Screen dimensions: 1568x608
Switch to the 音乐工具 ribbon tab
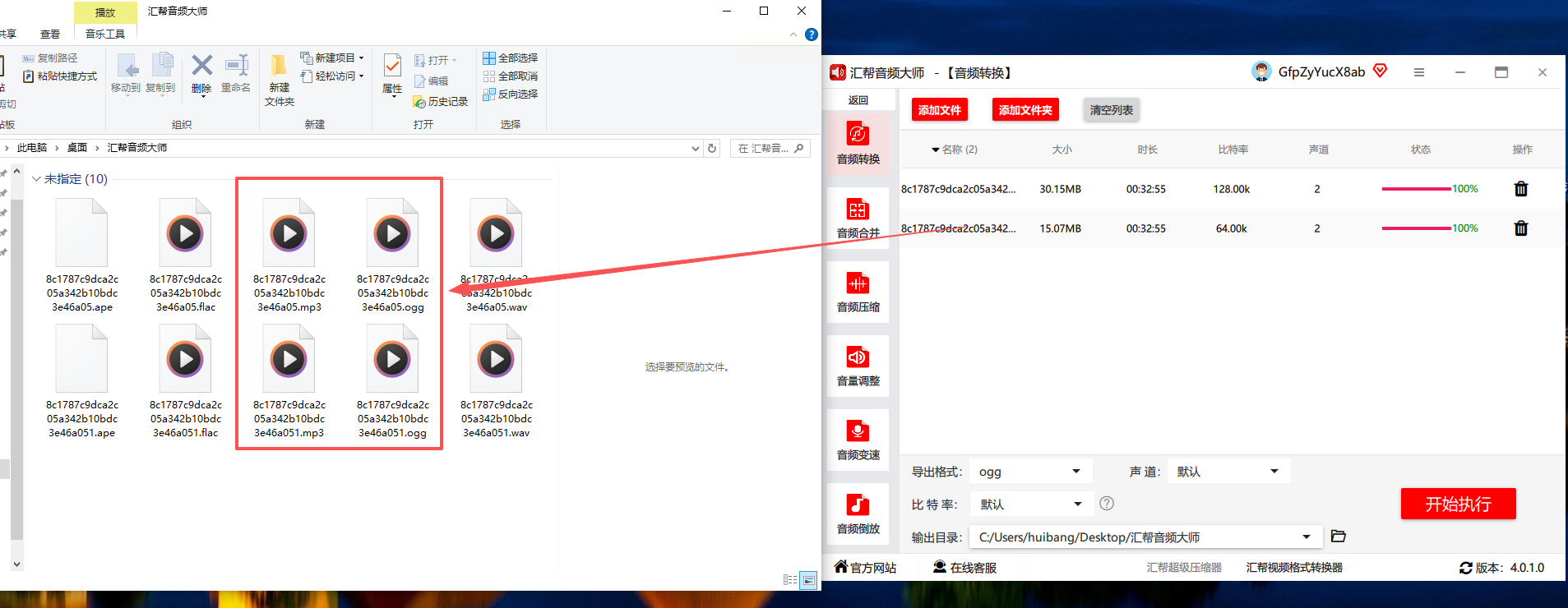click(105, 34)
